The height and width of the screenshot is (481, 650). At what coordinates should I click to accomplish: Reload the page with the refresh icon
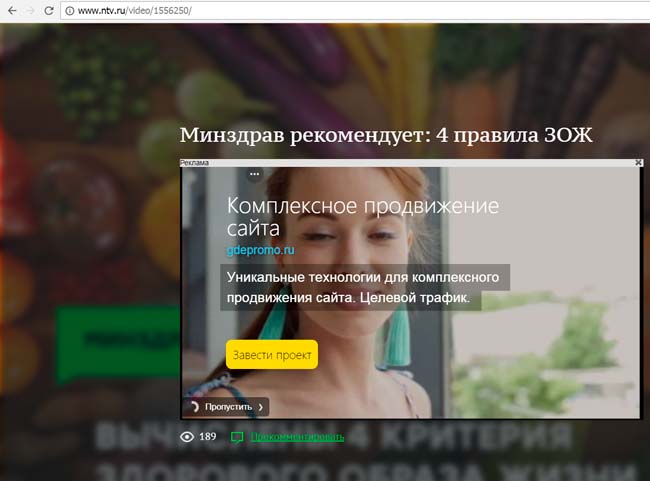coord(49,10)
